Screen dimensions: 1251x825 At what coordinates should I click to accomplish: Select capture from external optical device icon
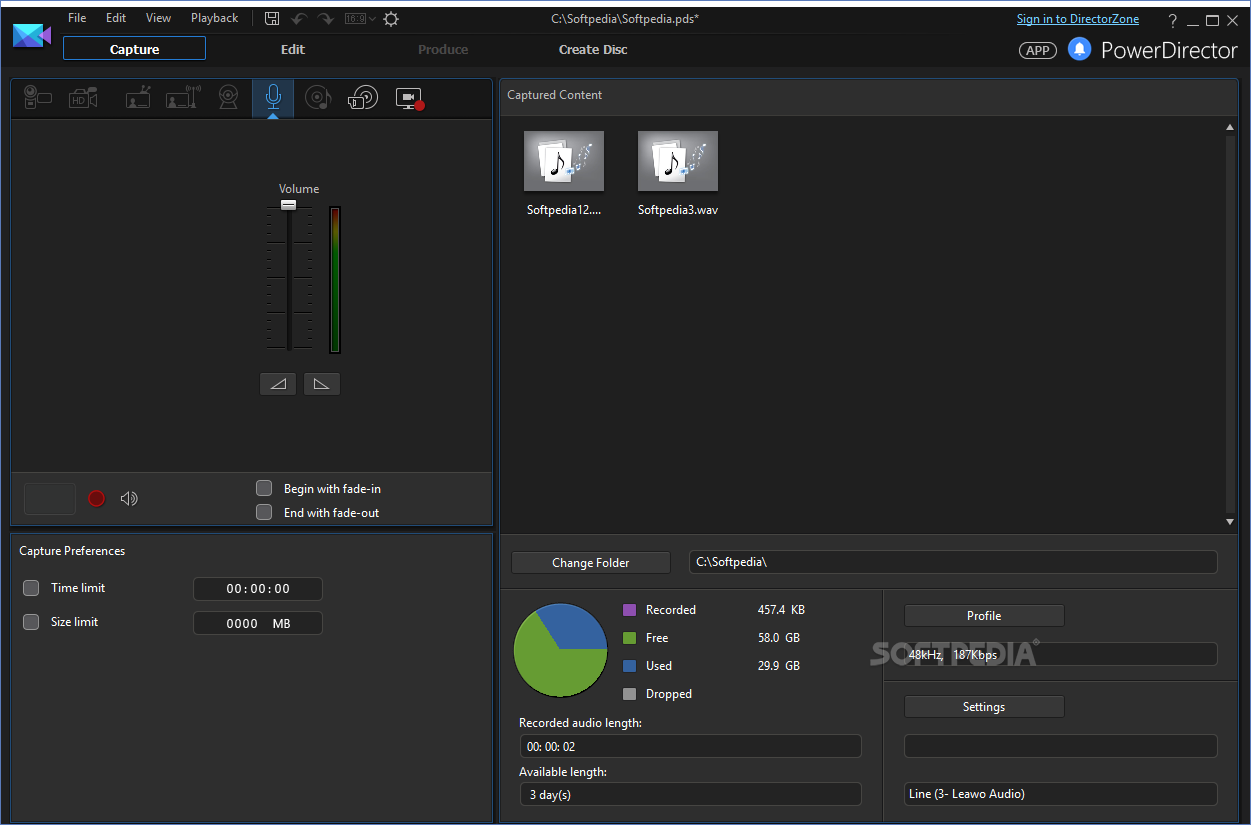pos(363,97)
